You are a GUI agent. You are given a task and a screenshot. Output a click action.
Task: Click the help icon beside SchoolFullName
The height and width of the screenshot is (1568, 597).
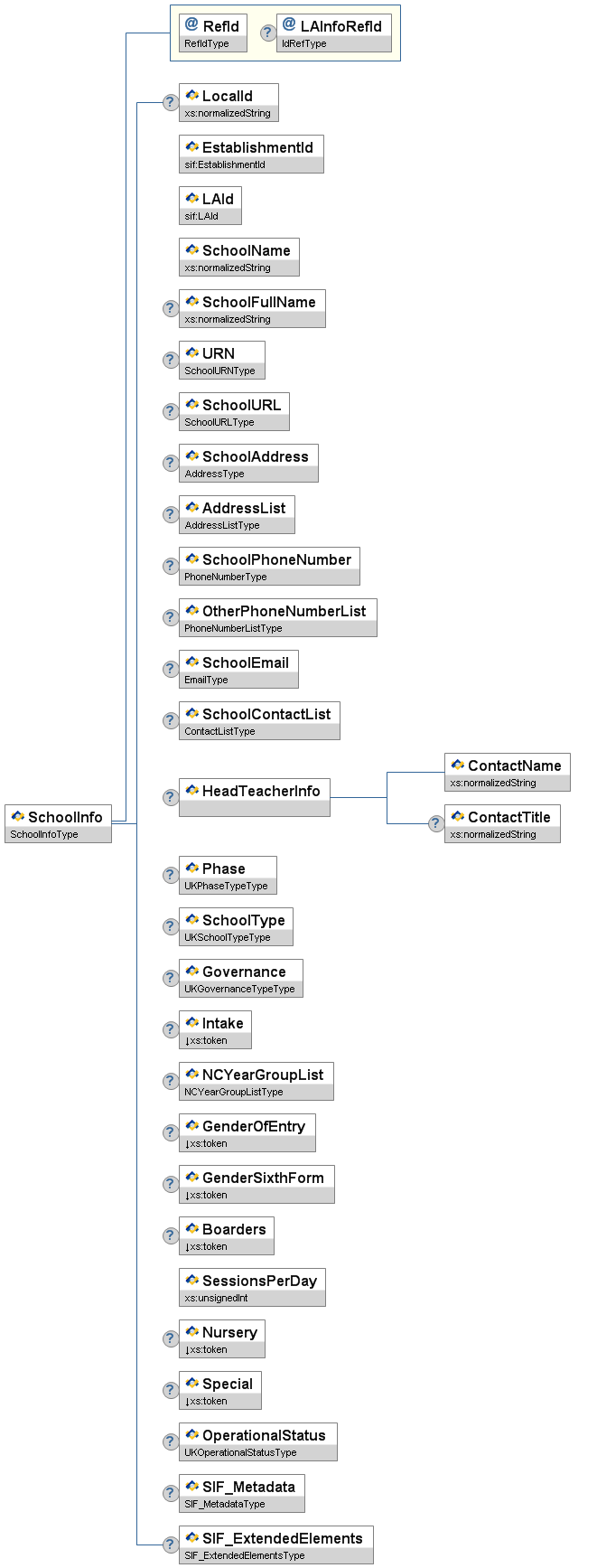(x=170, y=308)
